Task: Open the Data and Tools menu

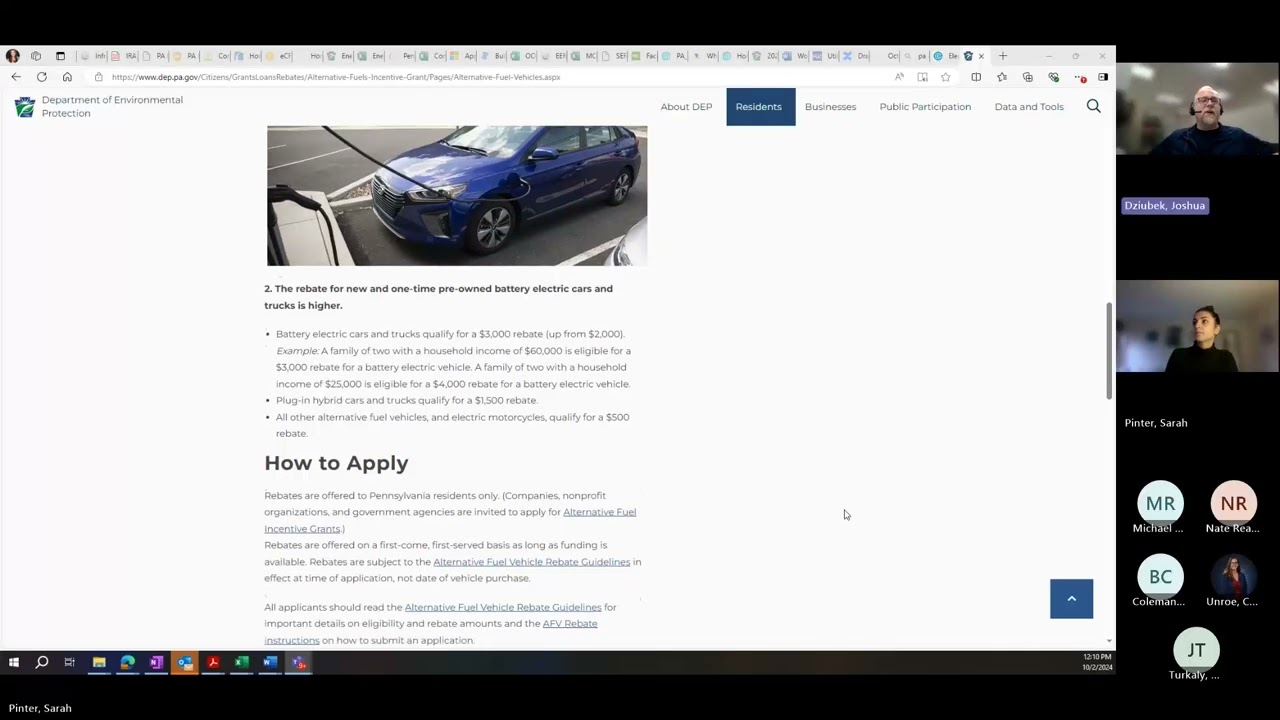Action: click(1029, 106)
